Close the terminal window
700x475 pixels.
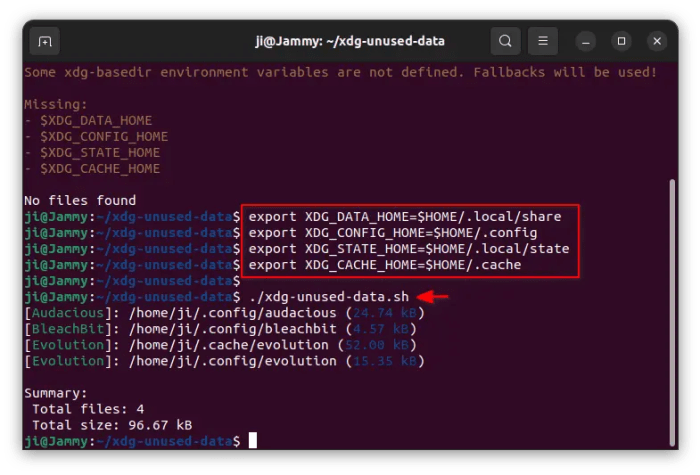point(657,41)
